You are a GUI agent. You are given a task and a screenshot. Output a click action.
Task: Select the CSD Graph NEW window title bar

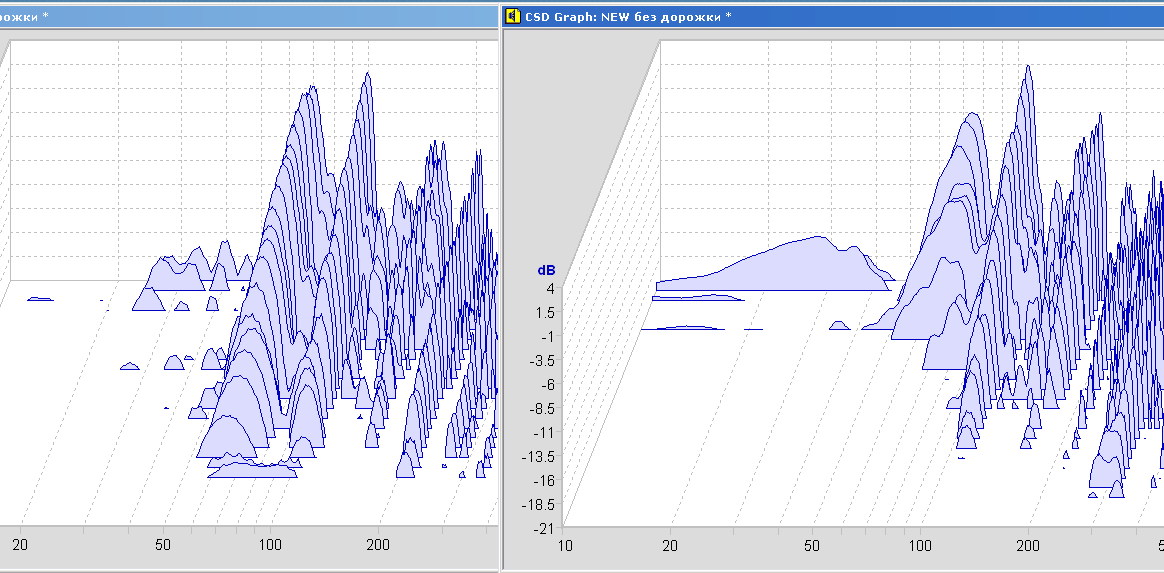[834, 16]
